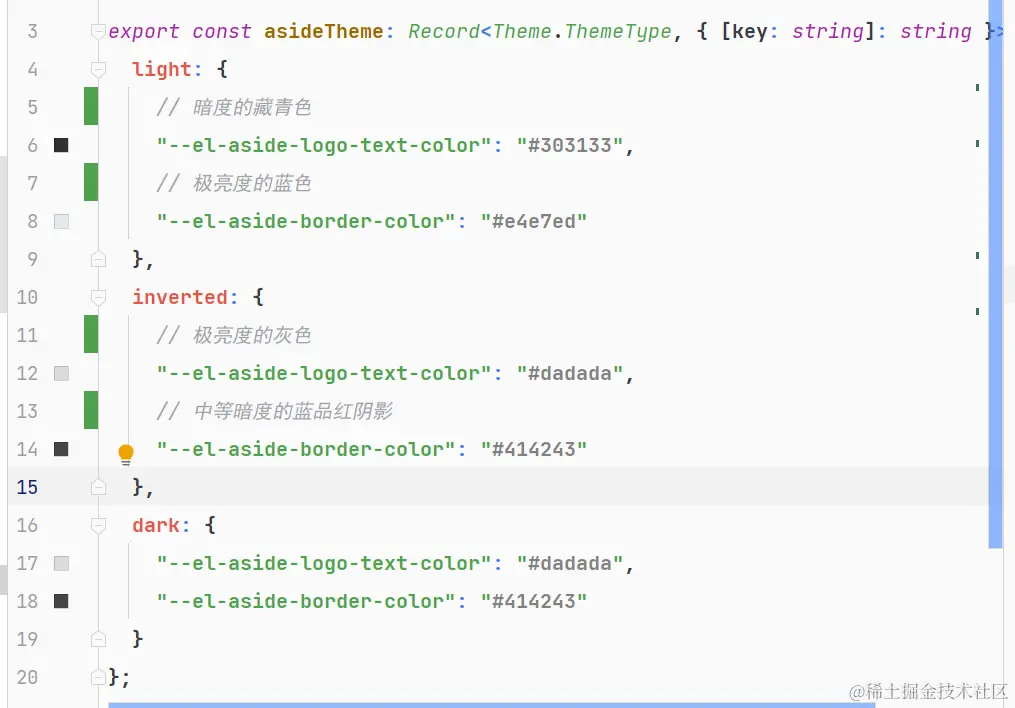
Task: Click the logo-text-color key on line 6
Action: 324,145
